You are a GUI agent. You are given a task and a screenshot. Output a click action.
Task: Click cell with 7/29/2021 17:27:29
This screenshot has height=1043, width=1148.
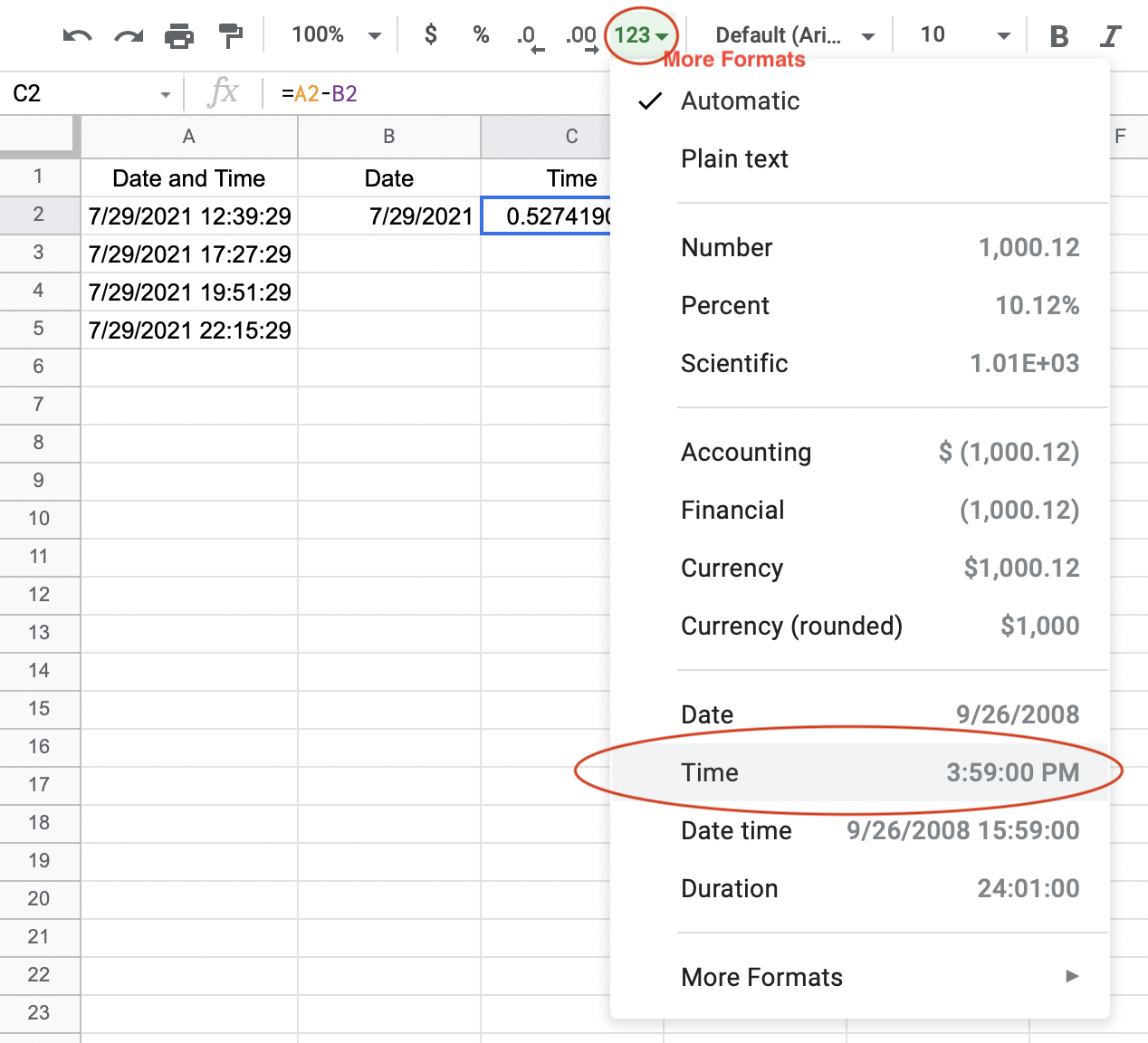coord(189,254)
